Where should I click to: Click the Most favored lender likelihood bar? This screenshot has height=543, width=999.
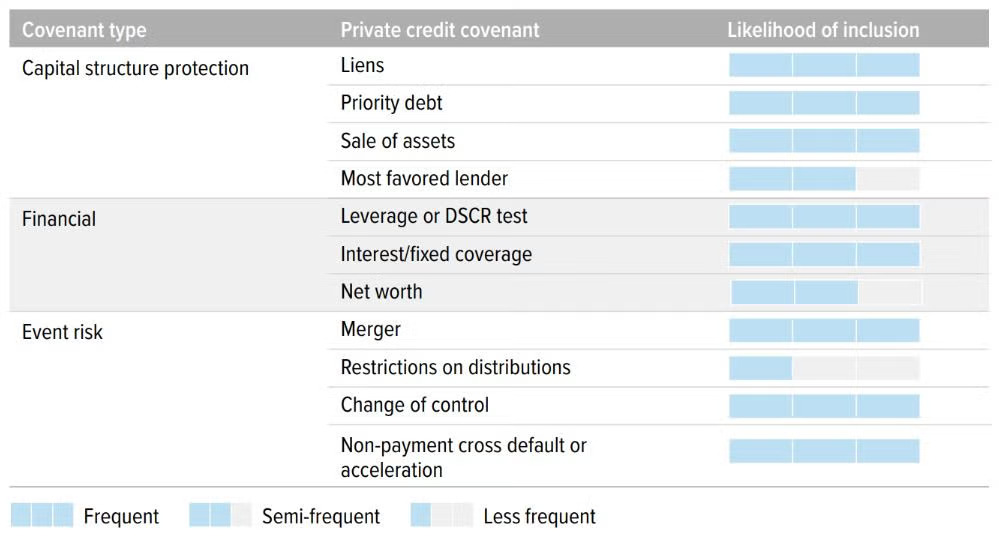pos(823,179)
